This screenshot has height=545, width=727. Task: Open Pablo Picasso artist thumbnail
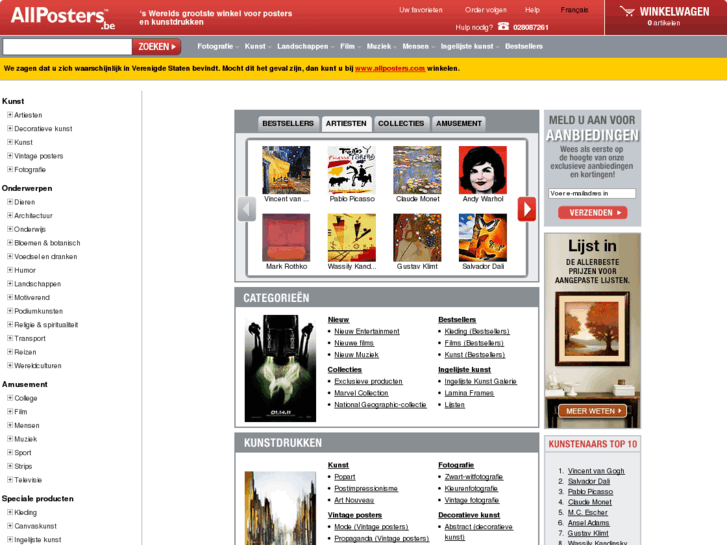coord(352,170)
